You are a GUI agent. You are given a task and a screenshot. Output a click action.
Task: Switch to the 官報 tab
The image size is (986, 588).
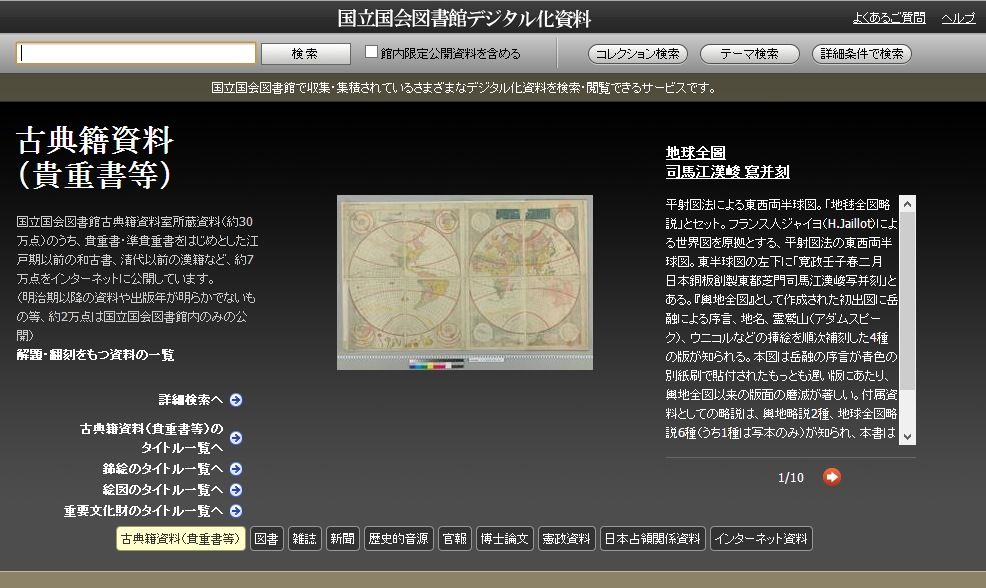[455, 539]
